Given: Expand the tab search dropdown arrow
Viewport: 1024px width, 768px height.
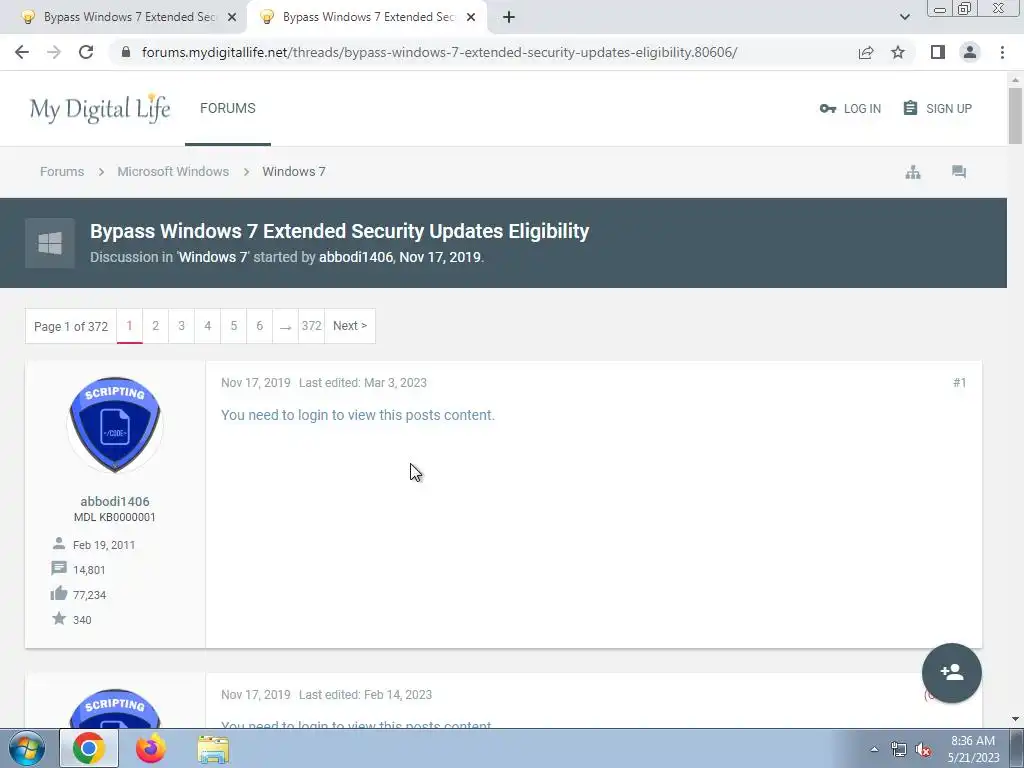Looking at the screenshot, I should click(904, 17).
